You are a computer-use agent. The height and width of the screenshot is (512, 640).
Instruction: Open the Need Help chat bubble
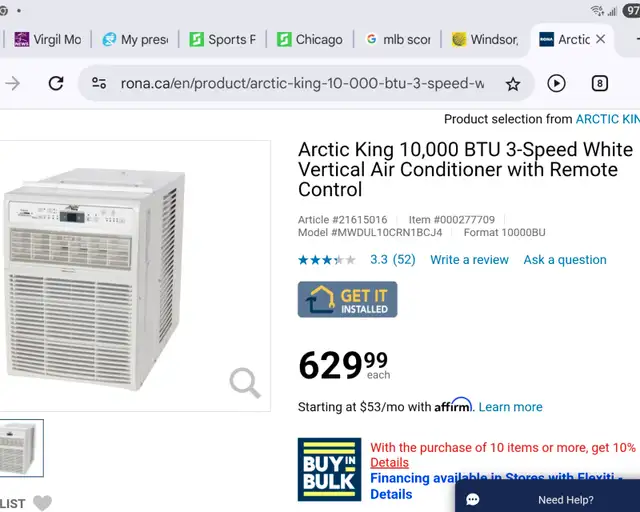[x=547, y=499]
